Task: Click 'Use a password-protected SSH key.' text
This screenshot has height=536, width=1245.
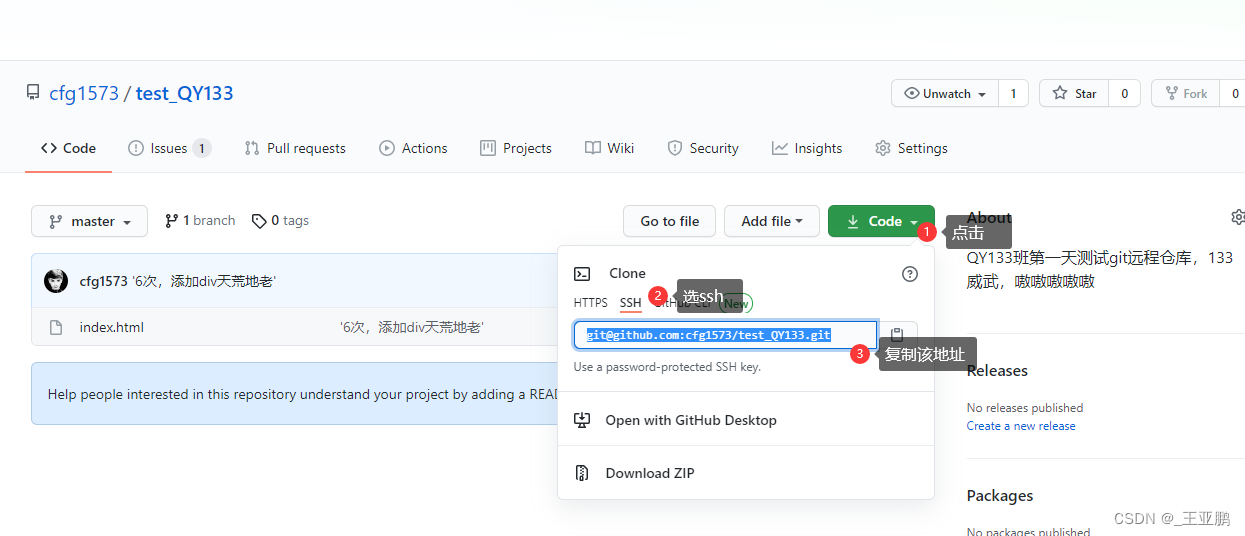Action: tap(667, 367)
